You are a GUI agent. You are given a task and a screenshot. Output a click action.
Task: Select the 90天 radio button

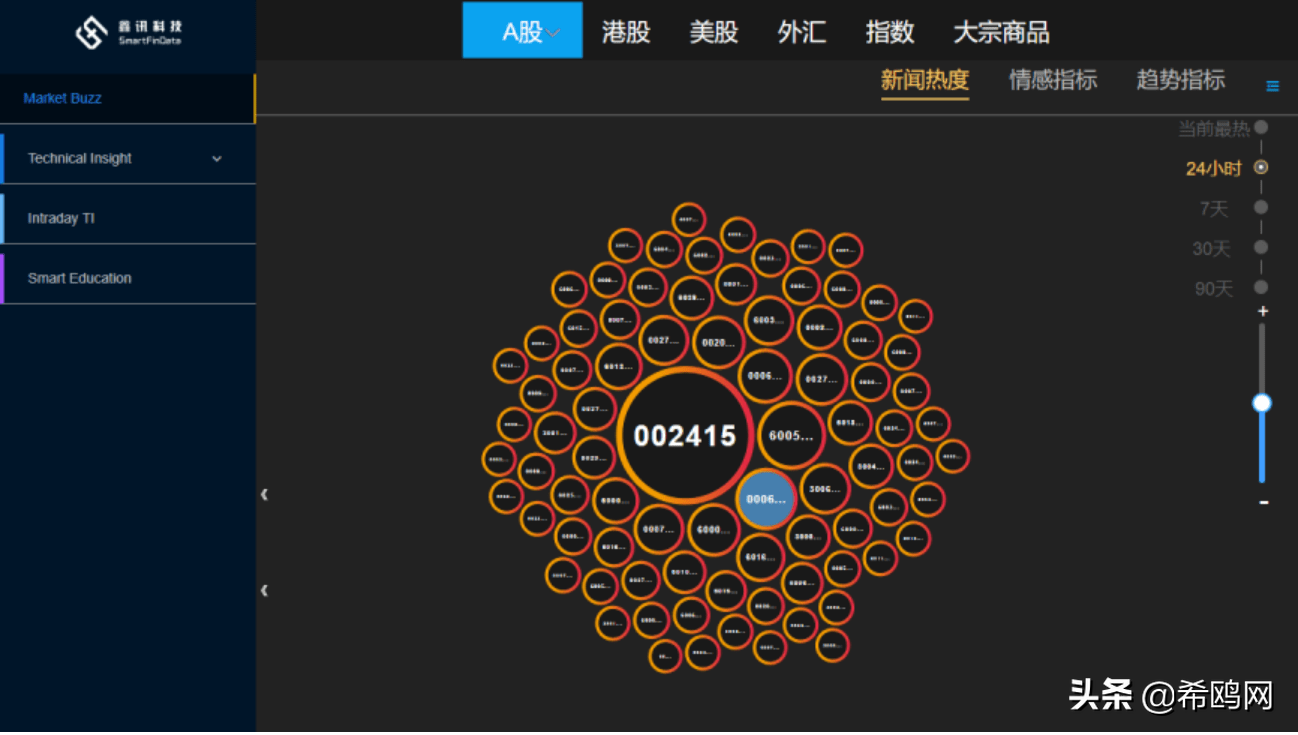(x=1259, y=289)
